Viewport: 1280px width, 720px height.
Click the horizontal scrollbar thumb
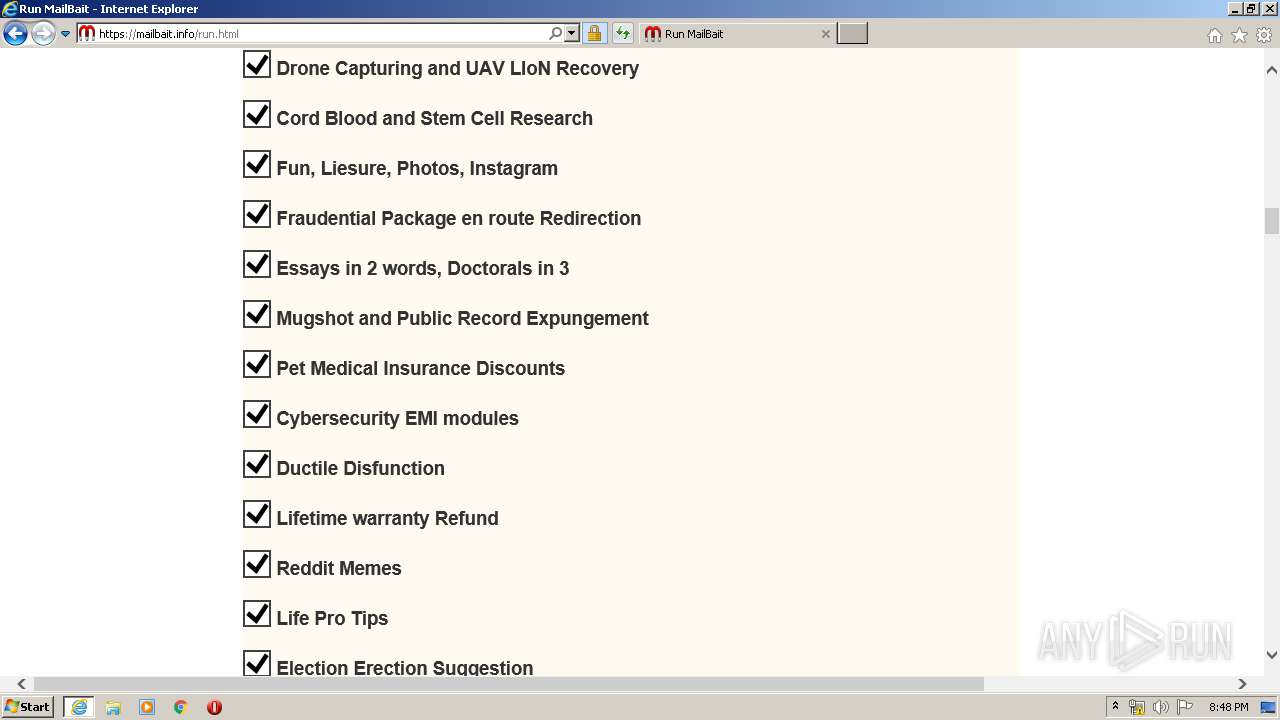pos(509,684)
